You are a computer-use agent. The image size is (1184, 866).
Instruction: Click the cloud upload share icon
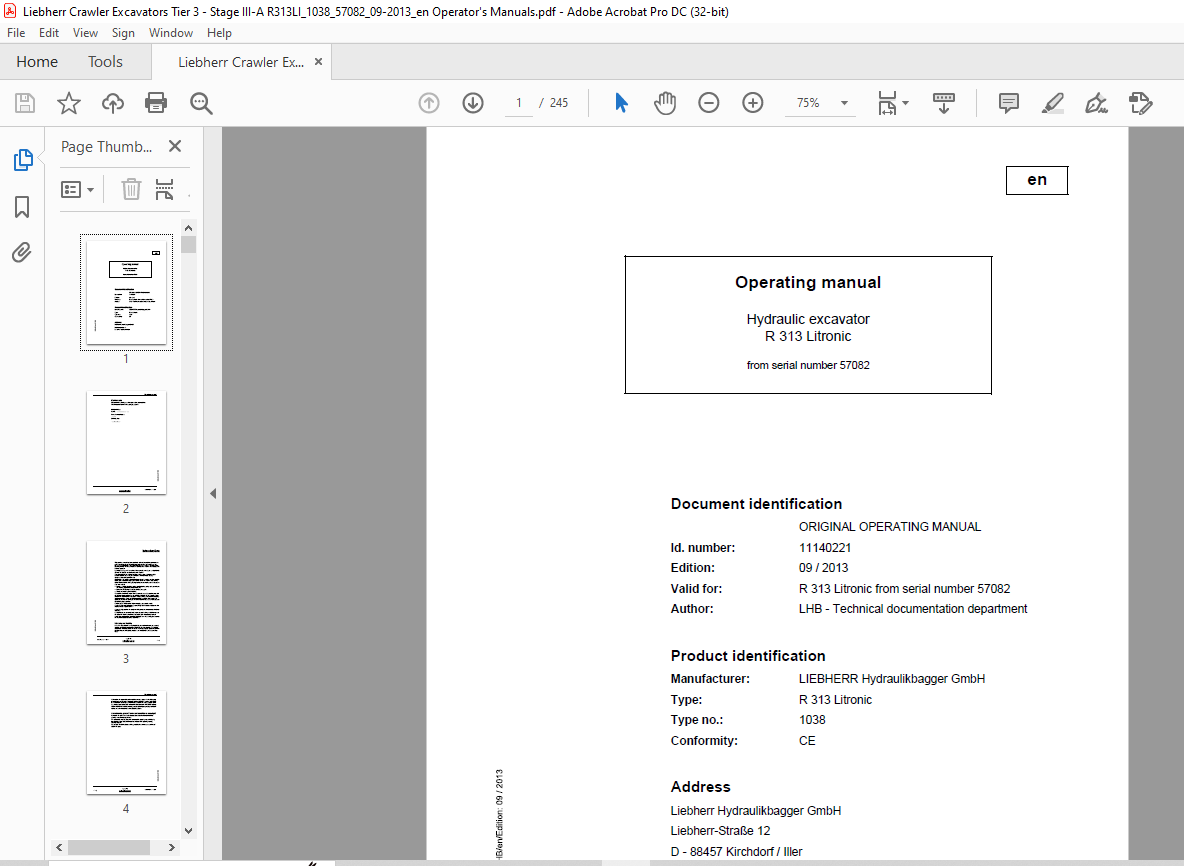[113, 103]
